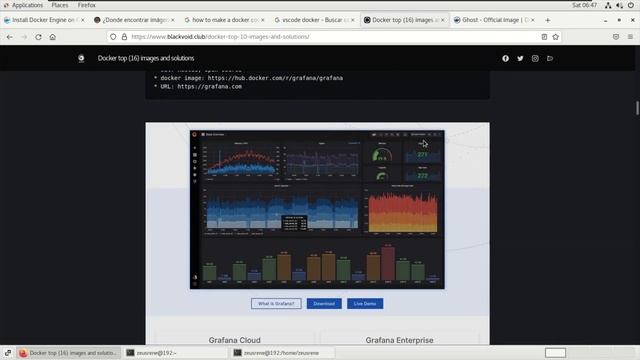Click the Grafana dashboard screenshot image

(x=317, y=209)
